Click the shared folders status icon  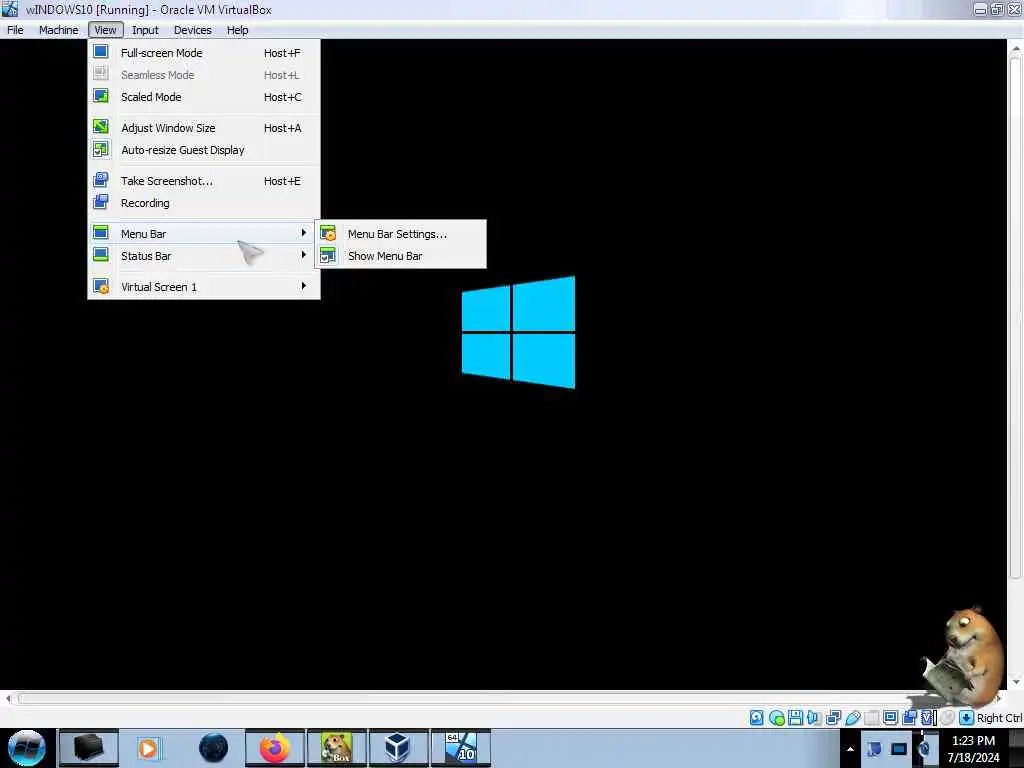[871, 718]
